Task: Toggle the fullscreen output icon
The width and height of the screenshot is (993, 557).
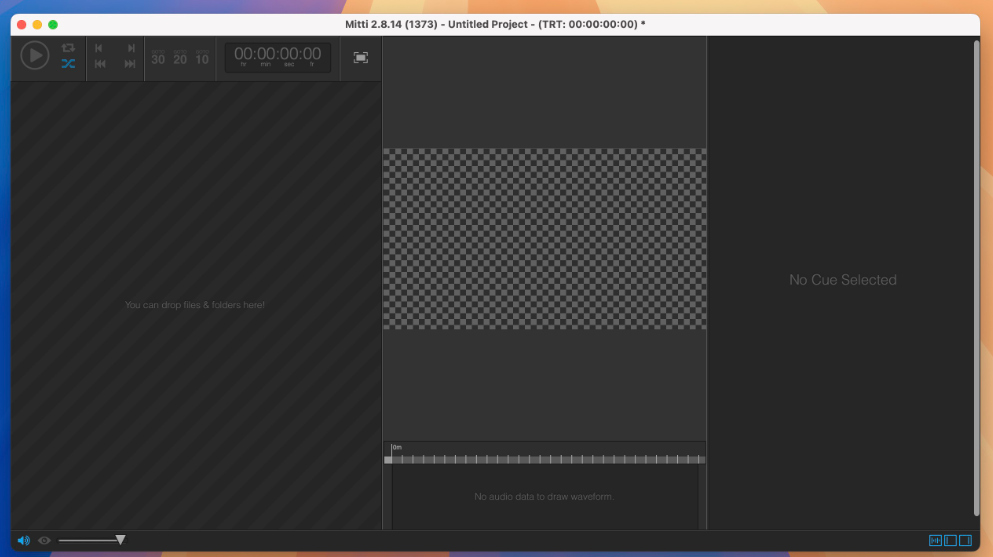Action: (x=361, y=58)
